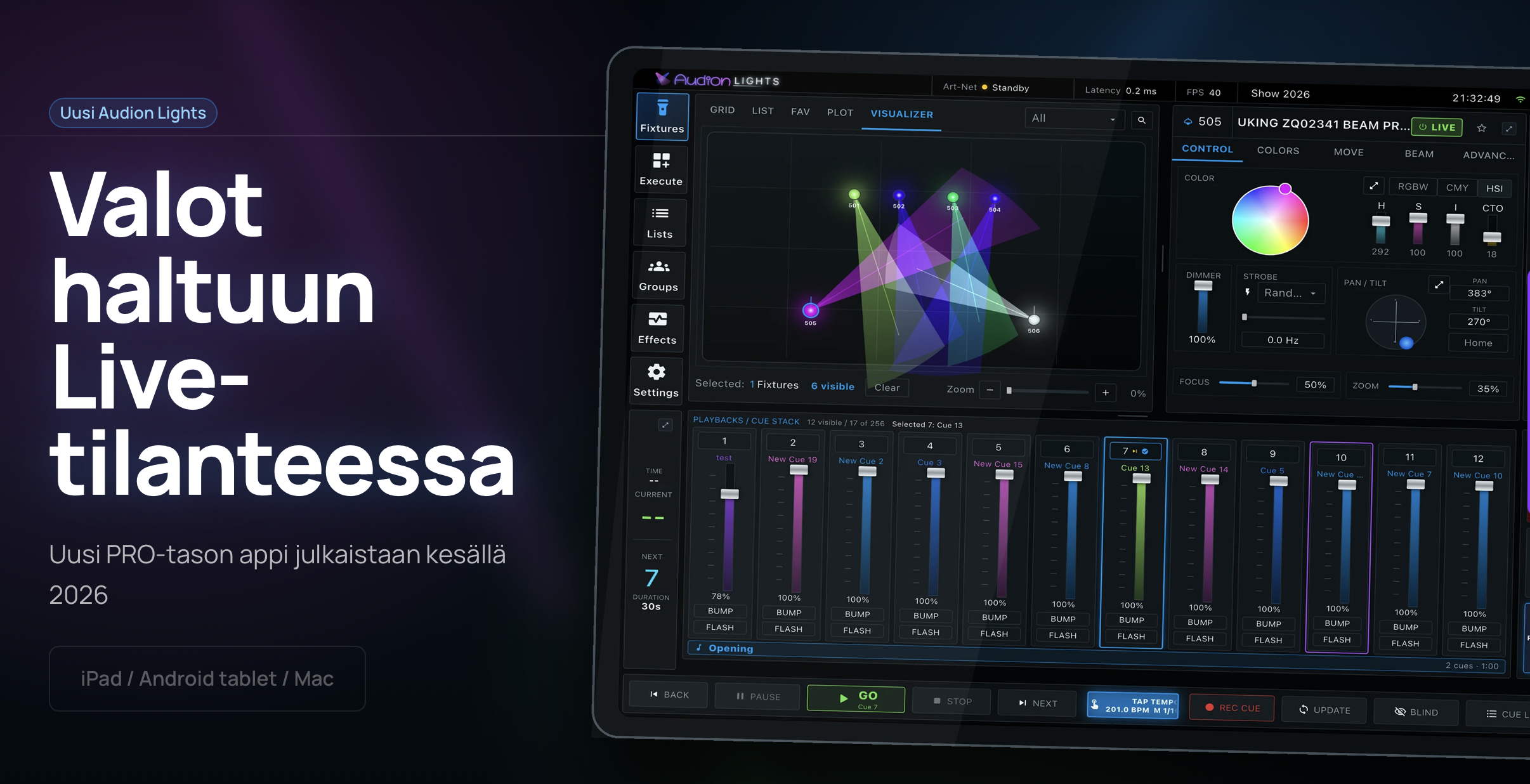
Task: Expand the fixture control panel icon
Action: click(x=1509, y=129)
